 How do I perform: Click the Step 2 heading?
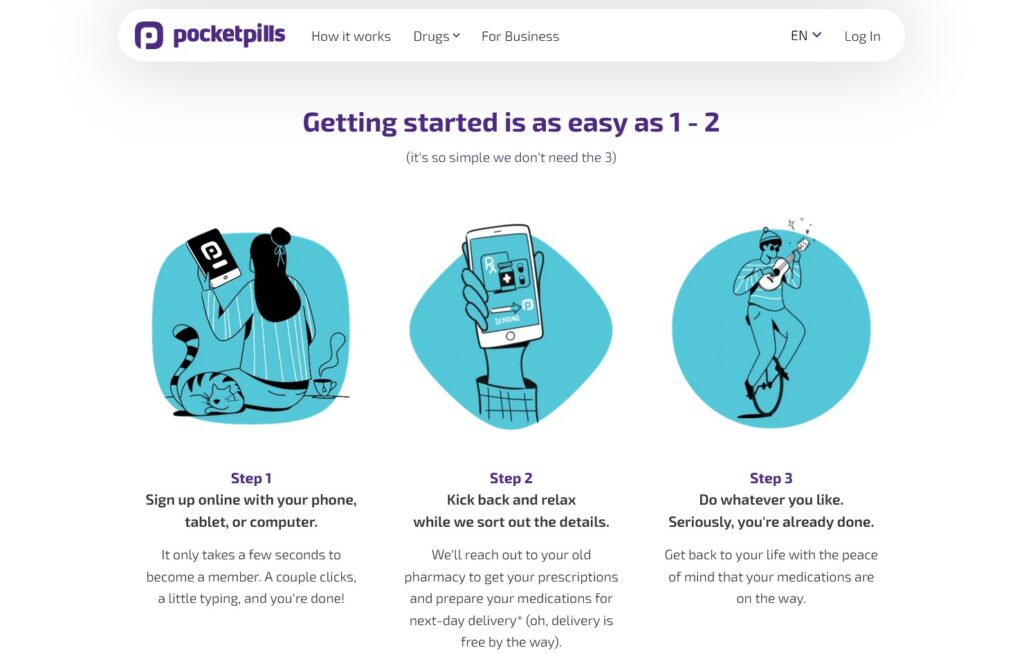pyautogui.click(x=511, y=478)
